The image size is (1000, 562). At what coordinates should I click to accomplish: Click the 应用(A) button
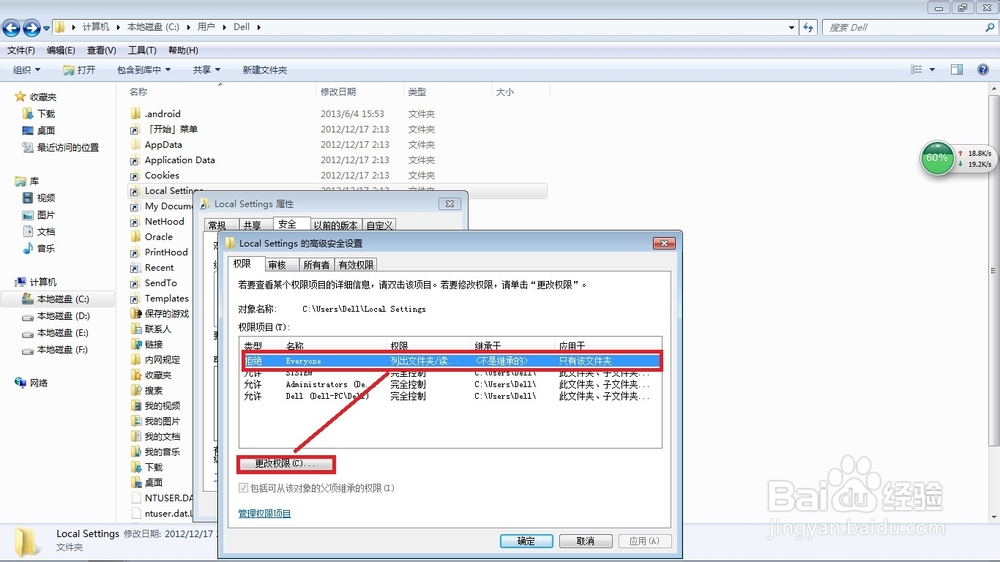[644, 541]
